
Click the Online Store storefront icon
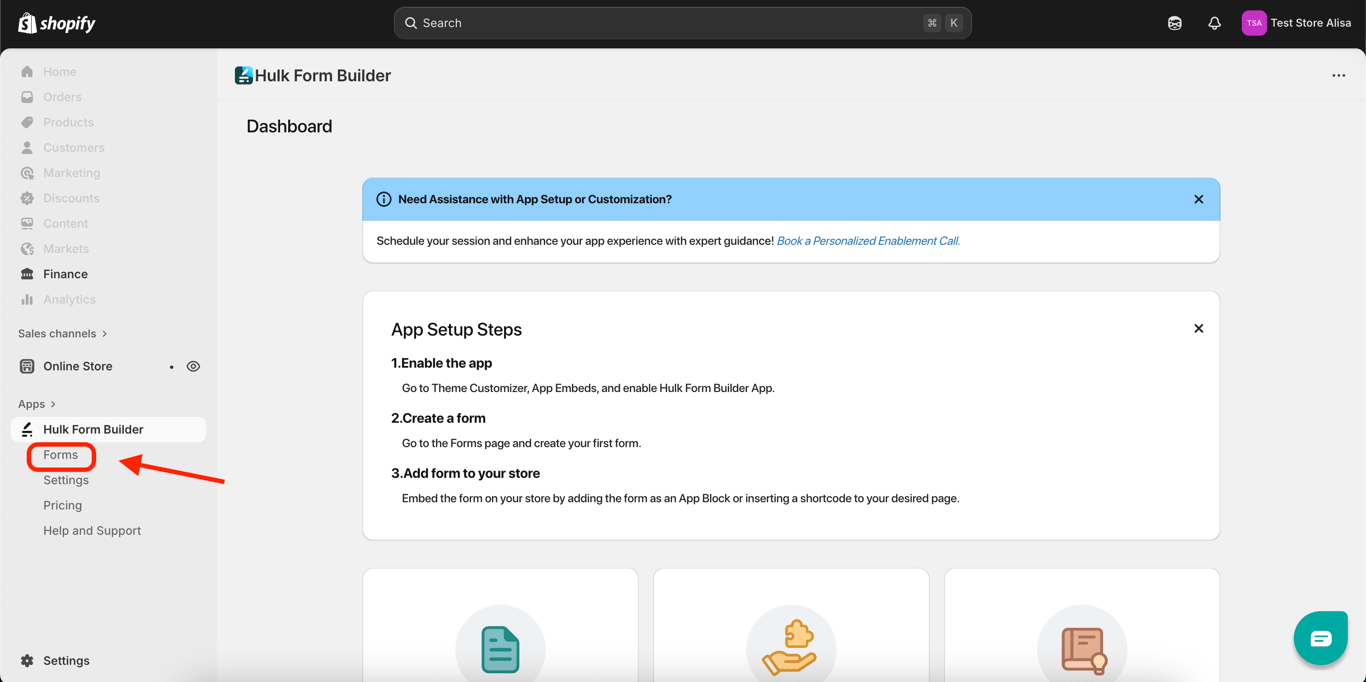pos(27,366)
